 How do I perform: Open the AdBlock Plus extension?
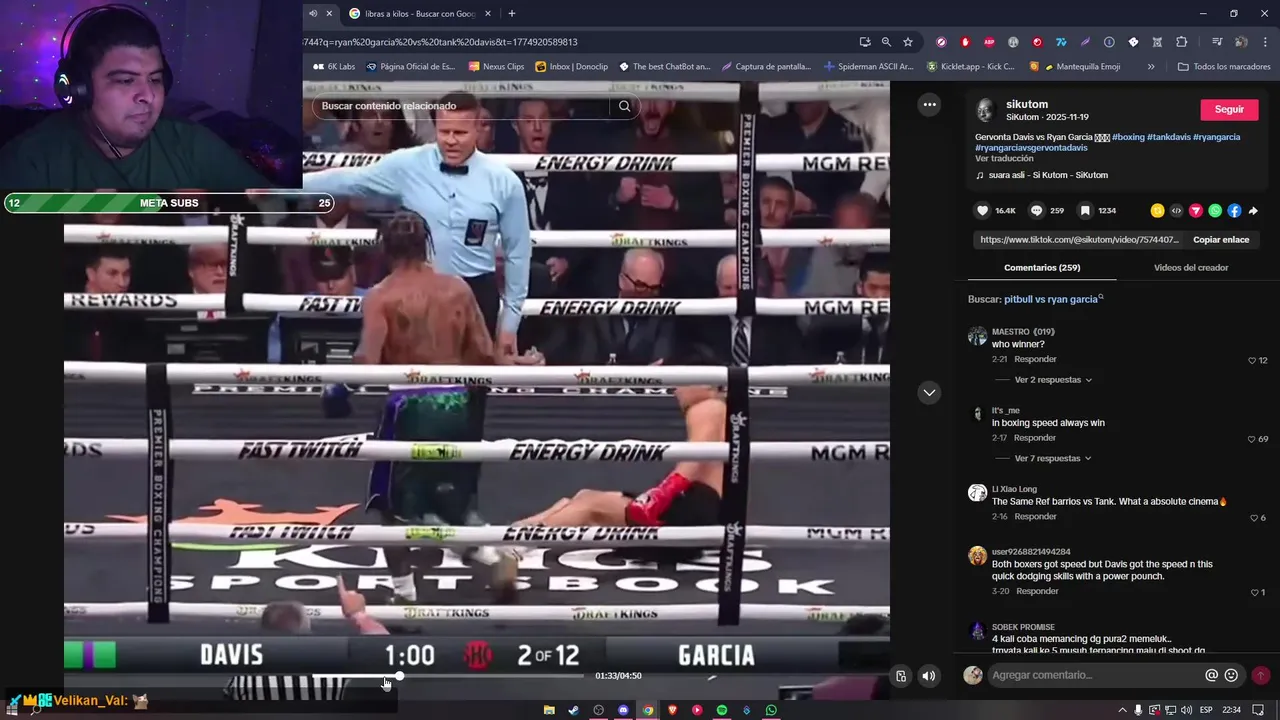tap(989, 42)
